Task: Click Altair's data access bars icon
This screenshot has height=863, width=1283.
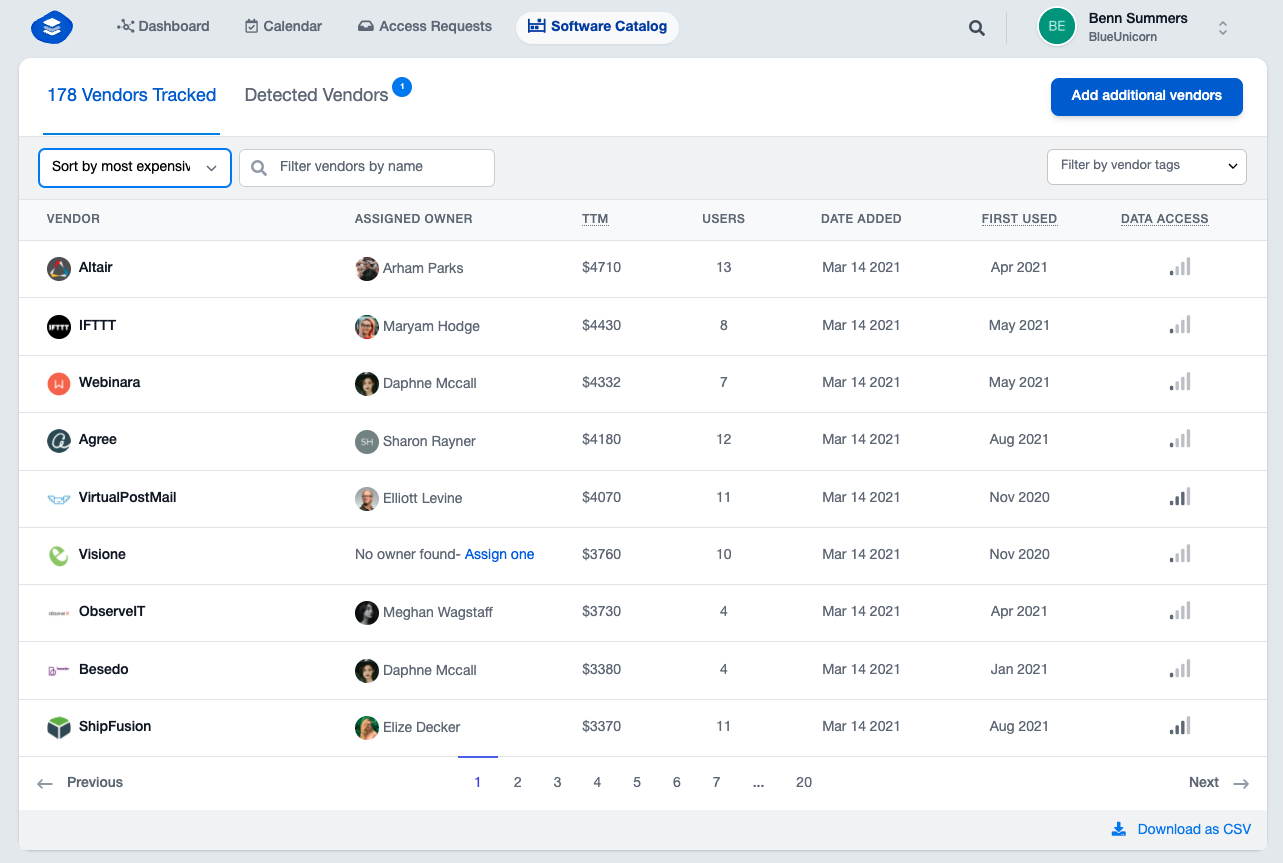Action: [x=1180, y=267]
